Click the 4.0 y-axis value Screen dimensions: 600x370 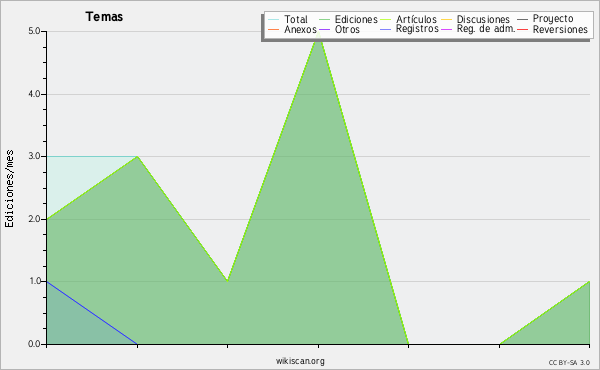pos(34,94)
